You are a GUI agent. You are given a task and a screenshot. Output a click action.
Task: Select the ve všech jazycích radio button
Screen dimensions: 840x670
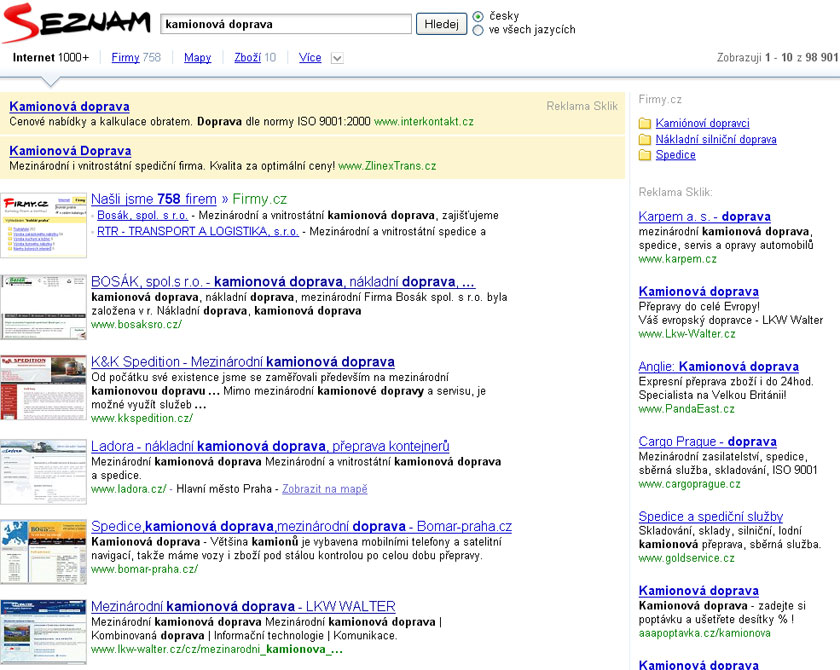tap(478, 30)
